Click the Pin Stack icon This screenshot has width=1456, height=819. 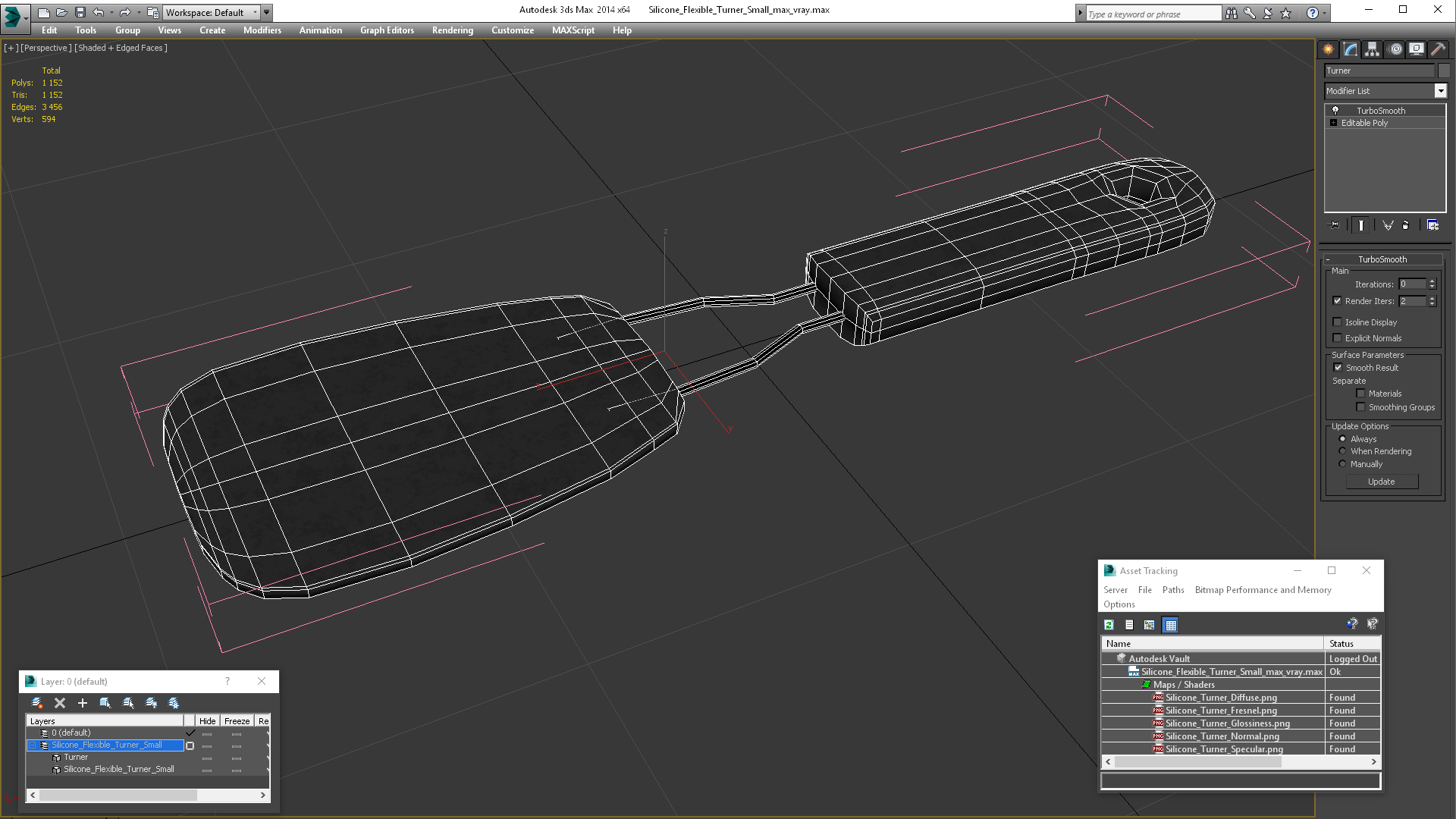(x=1335, y=225)
